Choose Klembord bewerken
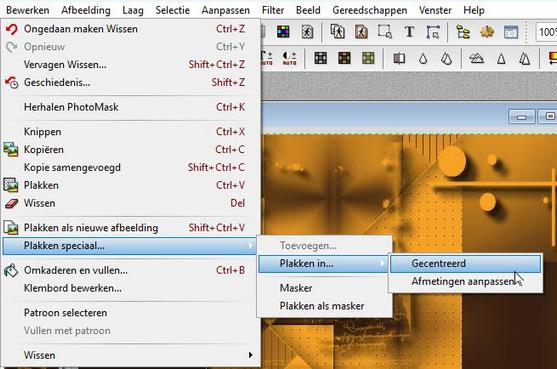 [x=131, y=288]
